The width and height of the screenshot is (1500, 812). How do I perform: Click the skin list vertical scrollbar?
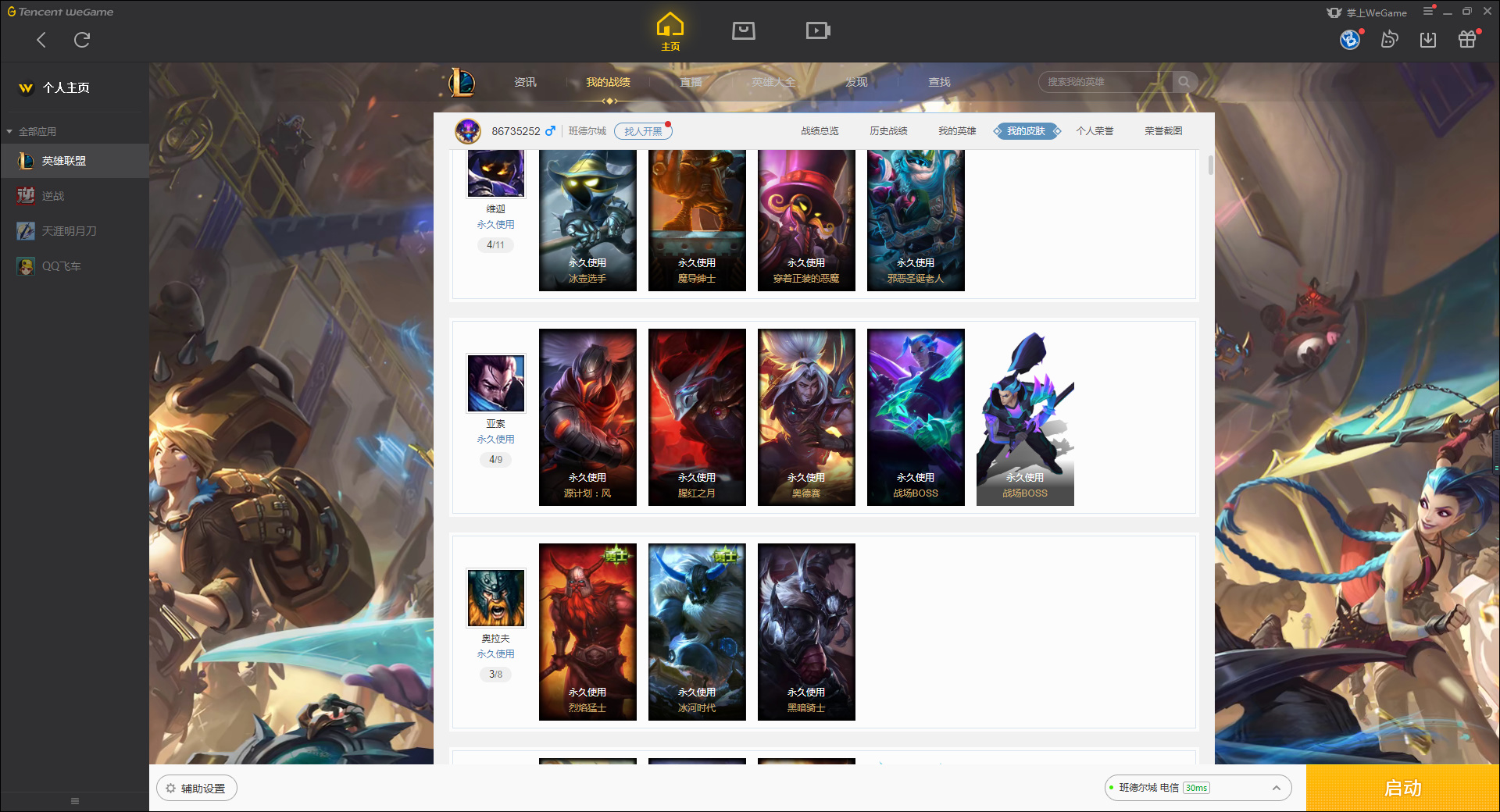(x=1210, y=165)
